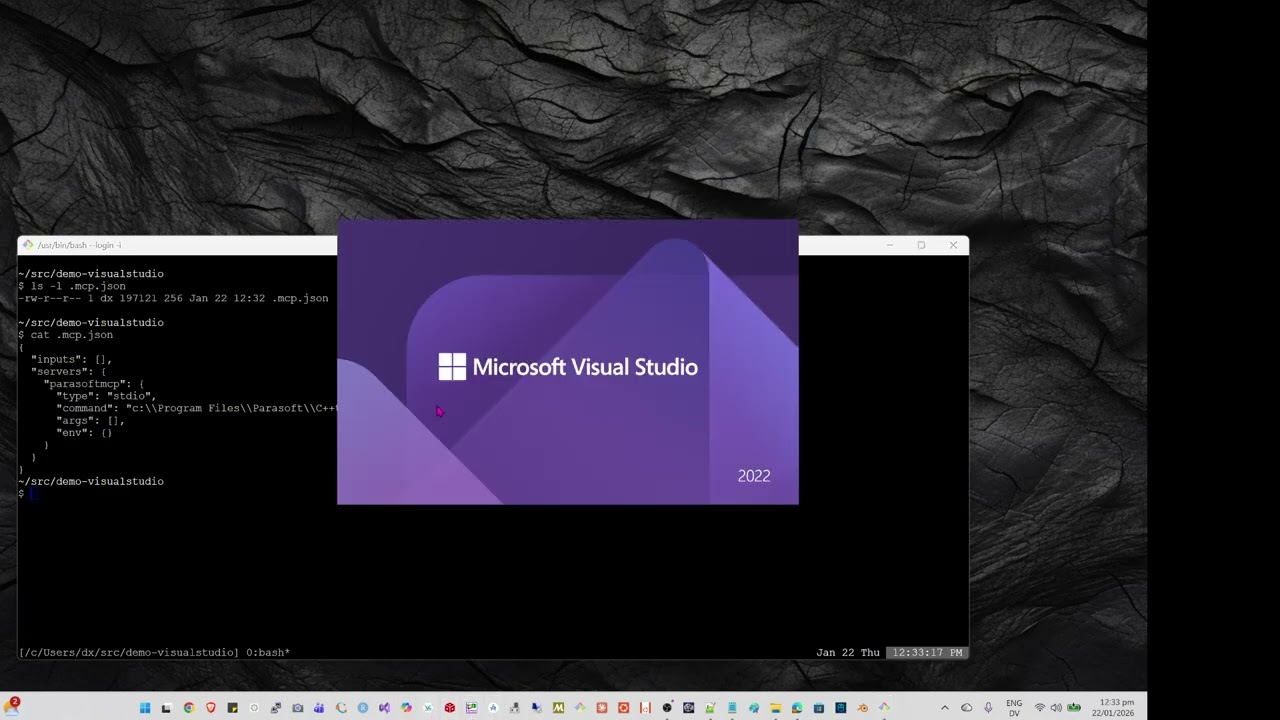The width and height of the screenshot is (1280, 720).
Task: Open the olive M app icon
Action: (558, 708)
